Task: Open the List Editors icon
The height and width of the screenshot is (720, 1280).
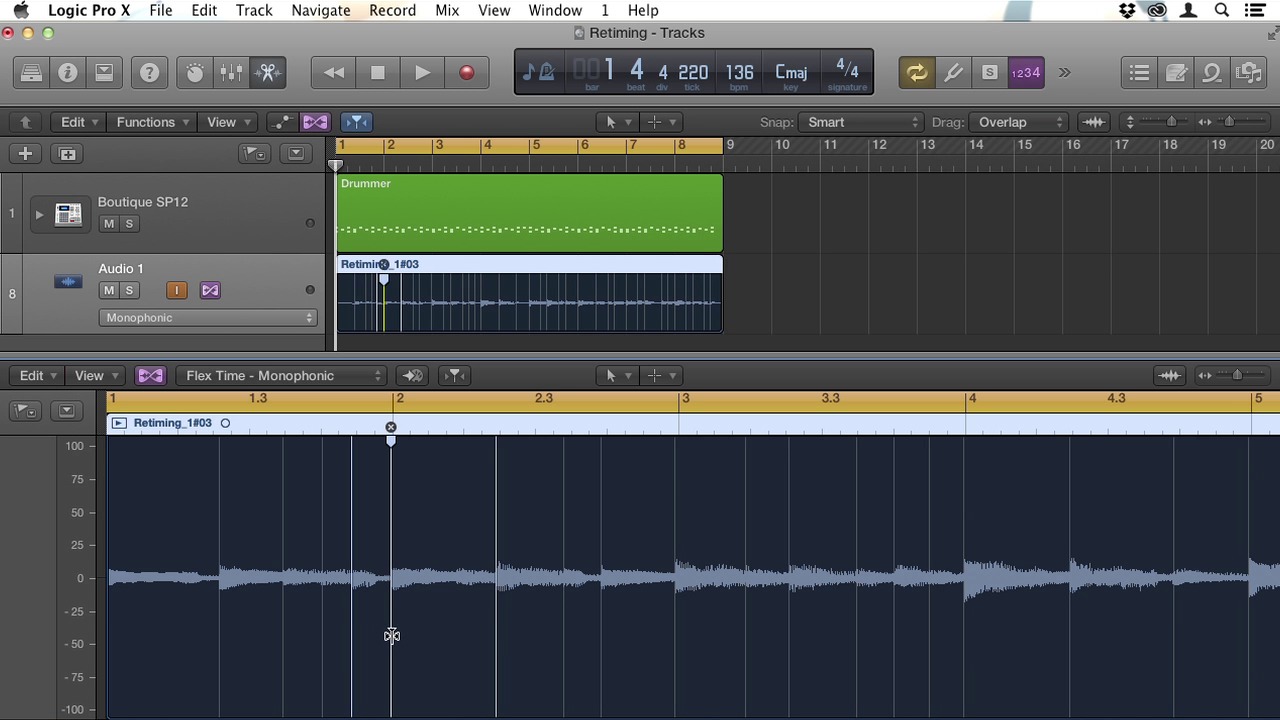Action: (x=1139, y=73)
